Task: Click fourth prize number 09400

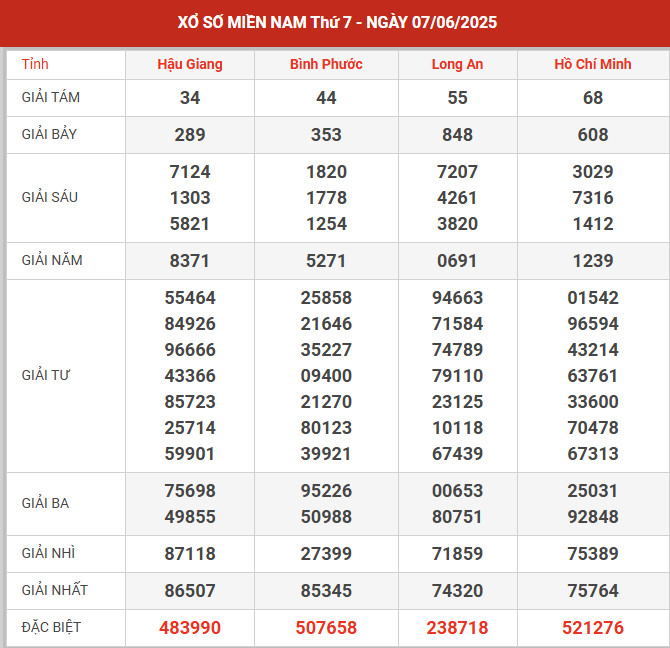Action: point(326,376)
